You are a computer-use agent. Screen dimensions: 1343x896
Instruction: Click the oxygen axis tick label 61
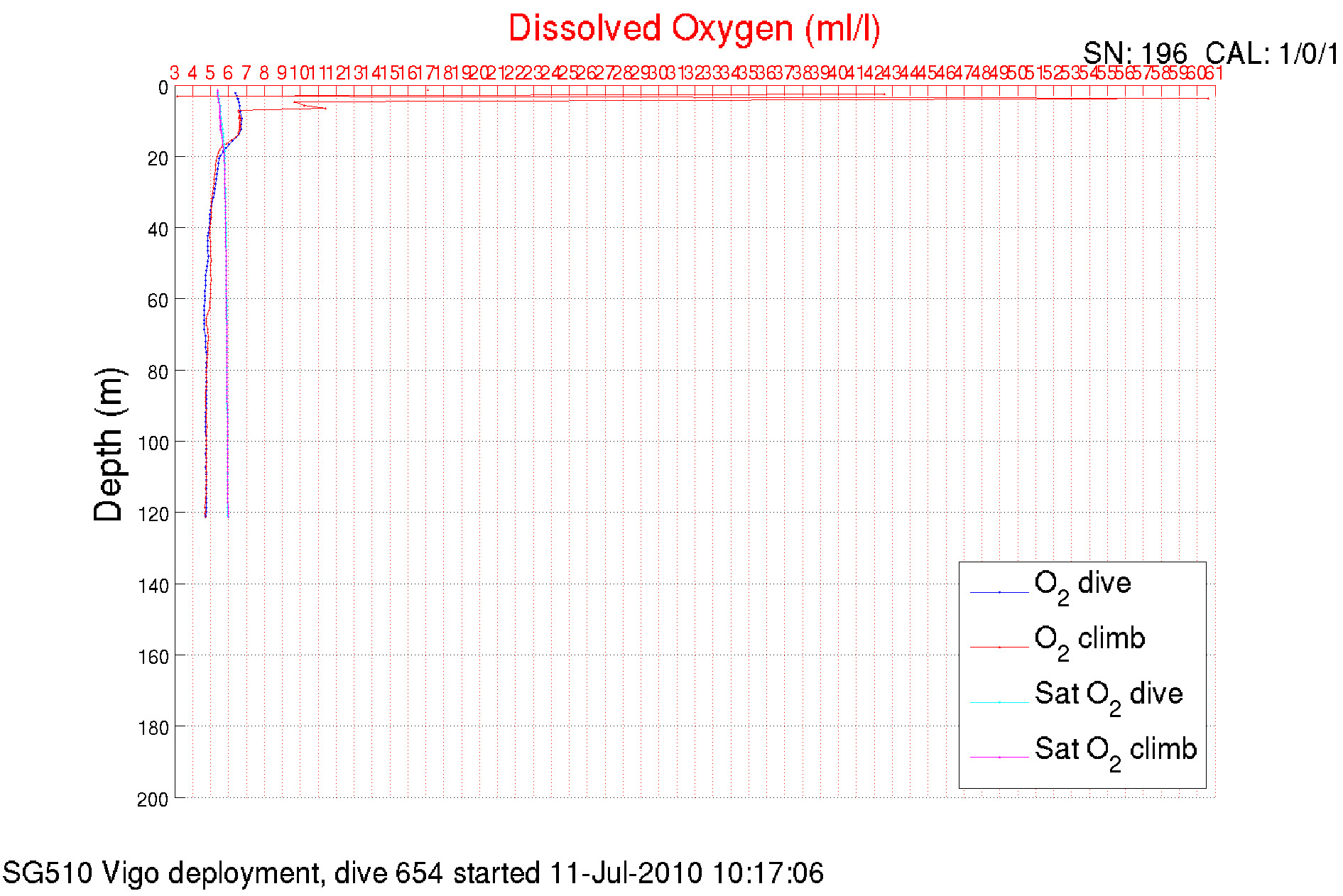coord(1214,72)
